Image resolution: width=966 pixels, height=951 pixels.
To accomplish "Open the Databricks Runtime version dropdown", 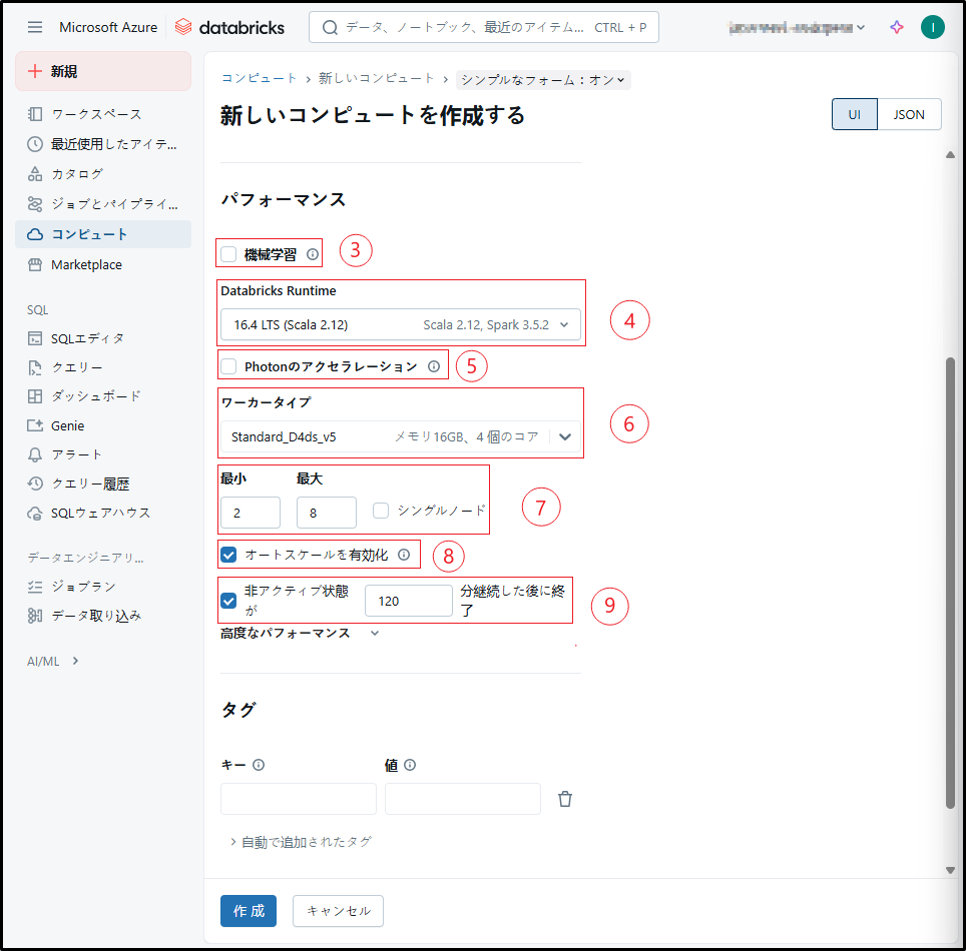I will [x=400, y=325].
